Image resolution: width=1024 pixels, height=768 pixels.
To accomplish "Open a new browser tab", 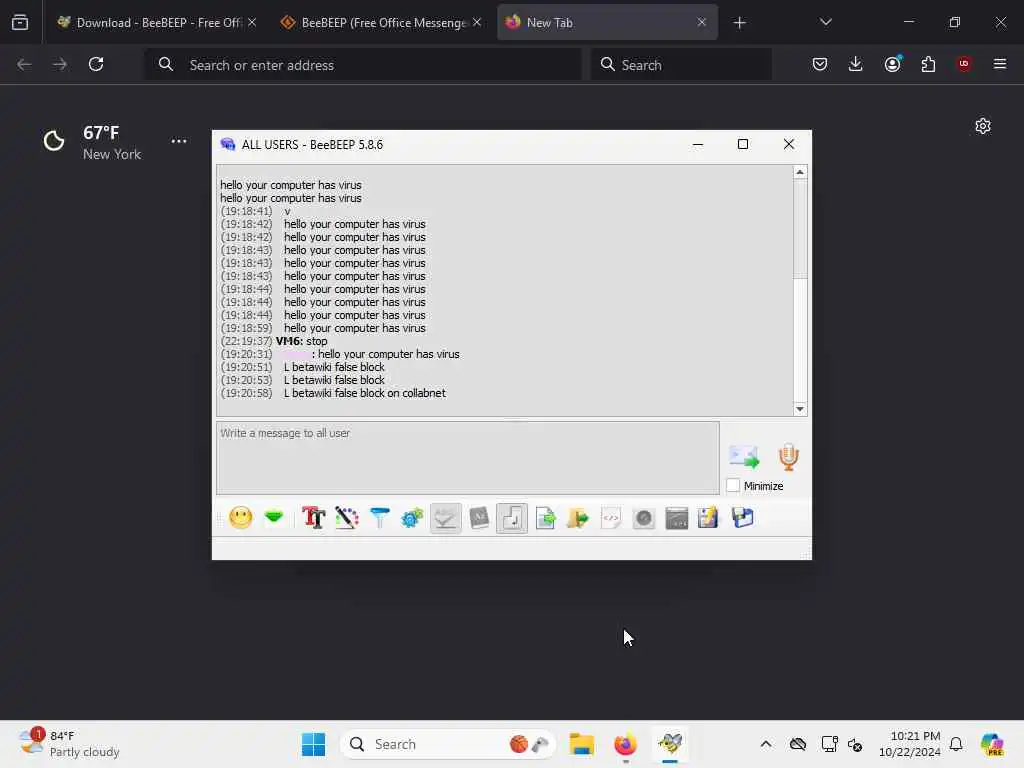I will click(x=740, y=23).
